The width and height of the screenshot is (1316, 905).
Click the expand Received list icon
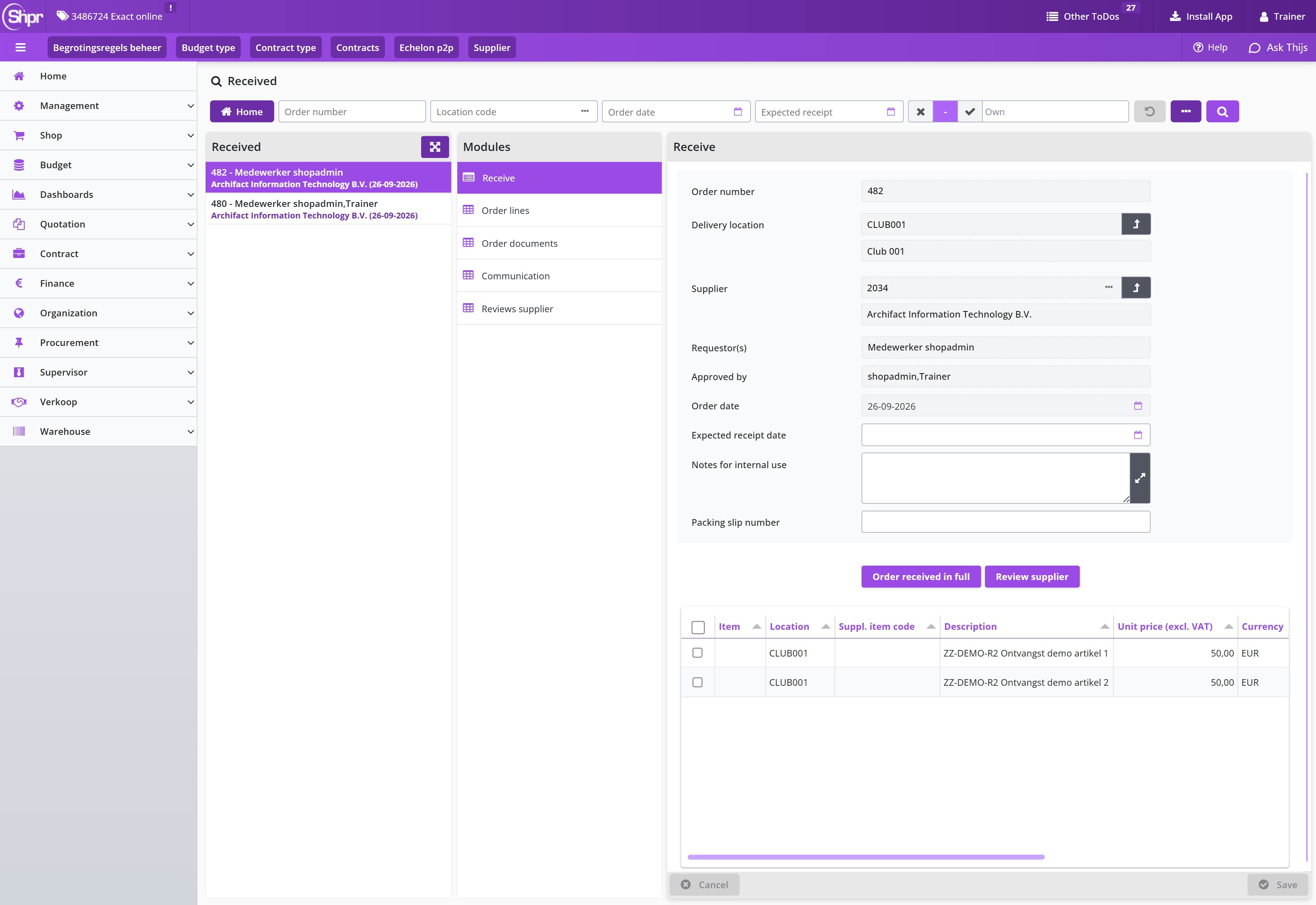[x=435, y=147]
